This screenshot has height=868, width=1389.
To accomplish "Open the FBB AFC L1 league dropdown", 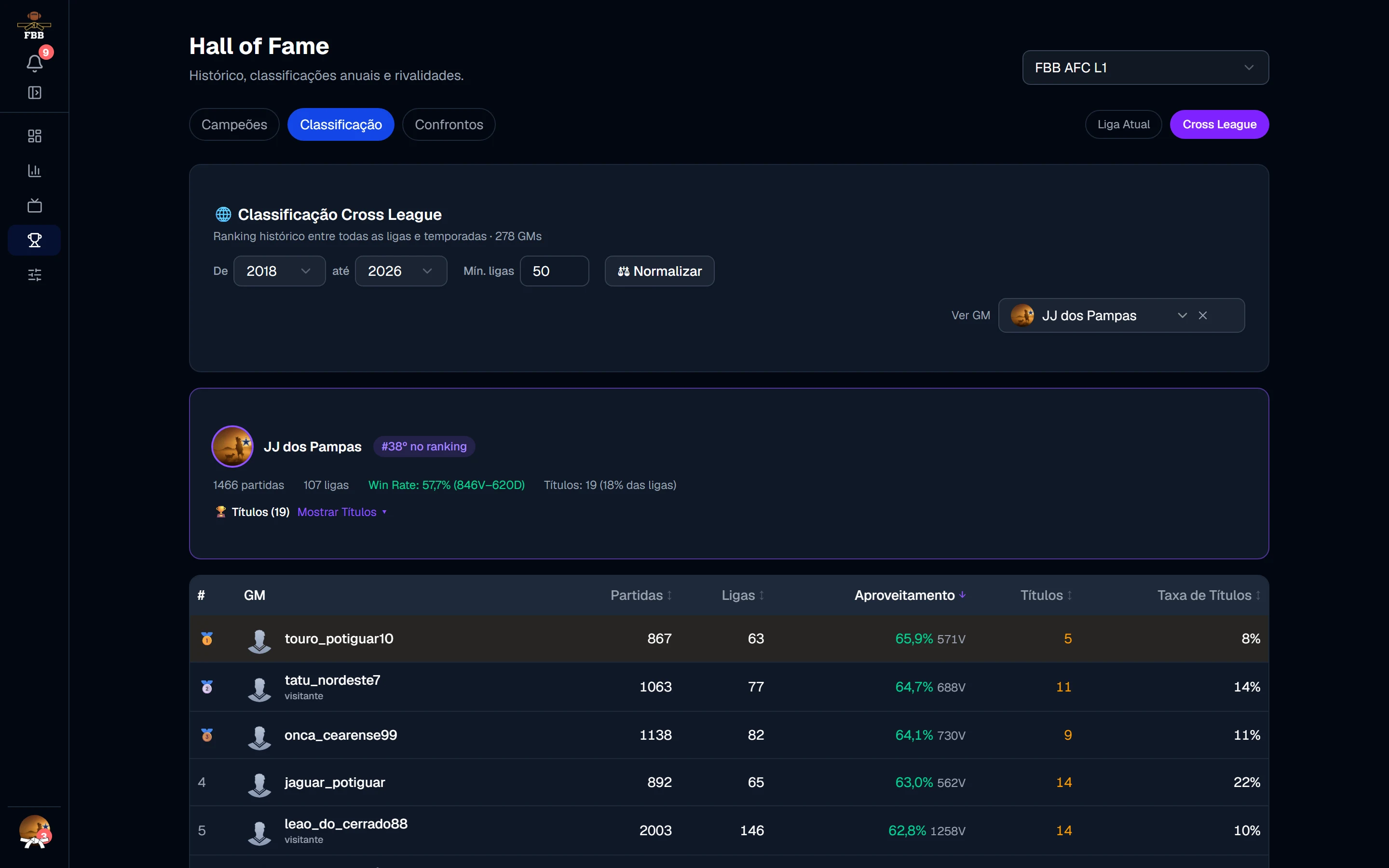I will coord(1145,68).
